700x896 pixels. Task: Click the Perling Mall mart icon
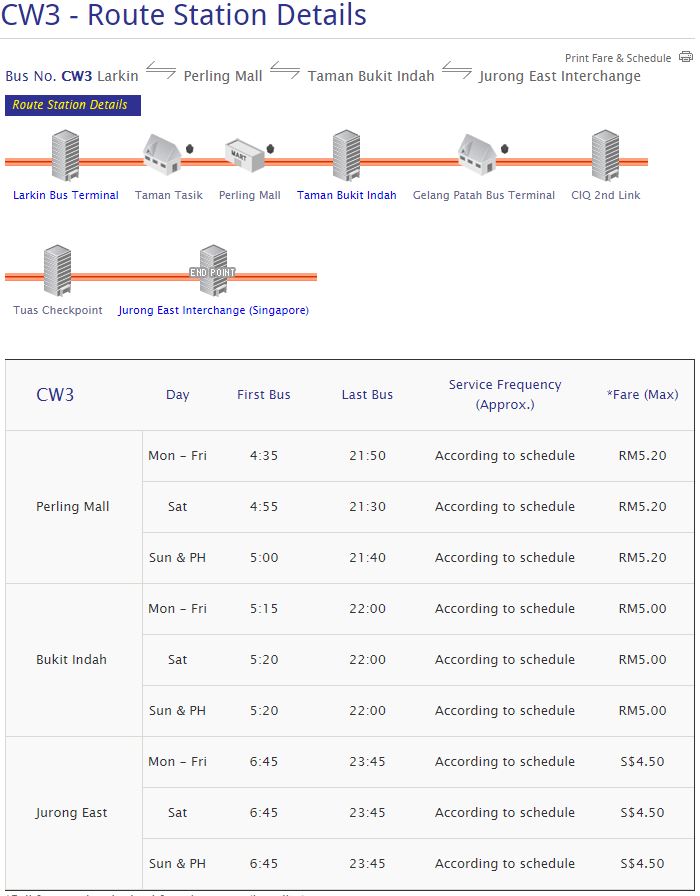(x=243, y=155)
